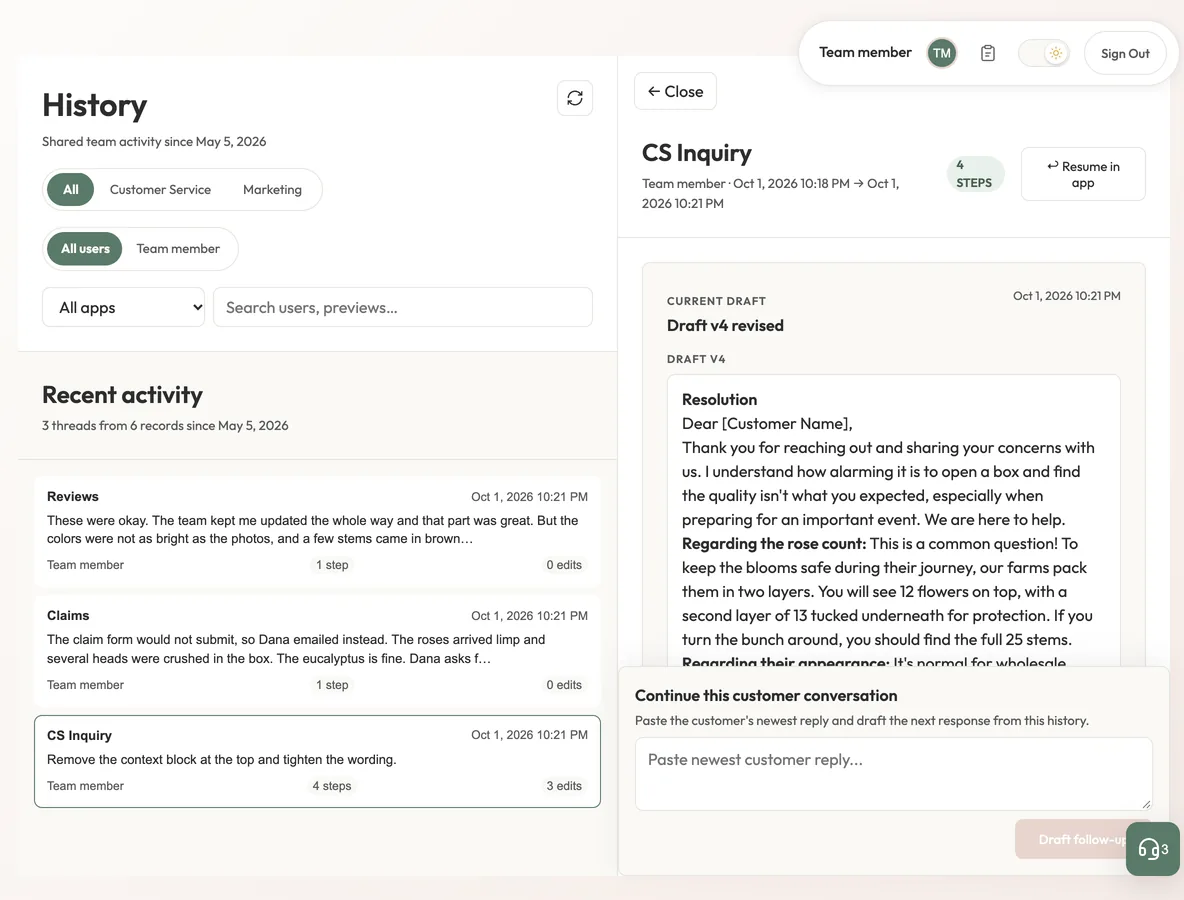Sign Out of the account
The width and height of the screenshot is (1184, 900).
pos(1124,53)
